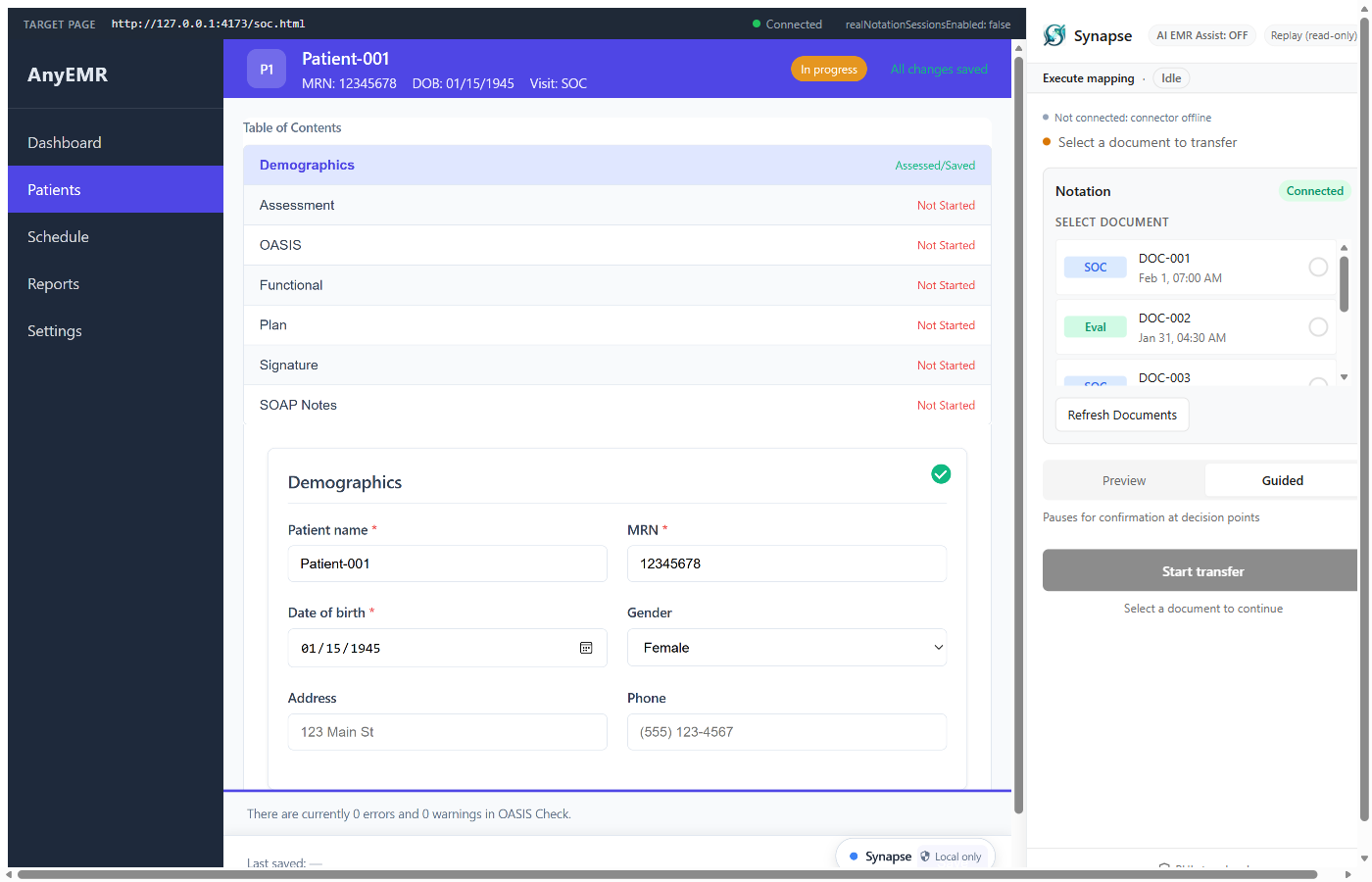Click the Synapse logo icon
This screenshot has height=882, width=1372.
pos(1054,35)
